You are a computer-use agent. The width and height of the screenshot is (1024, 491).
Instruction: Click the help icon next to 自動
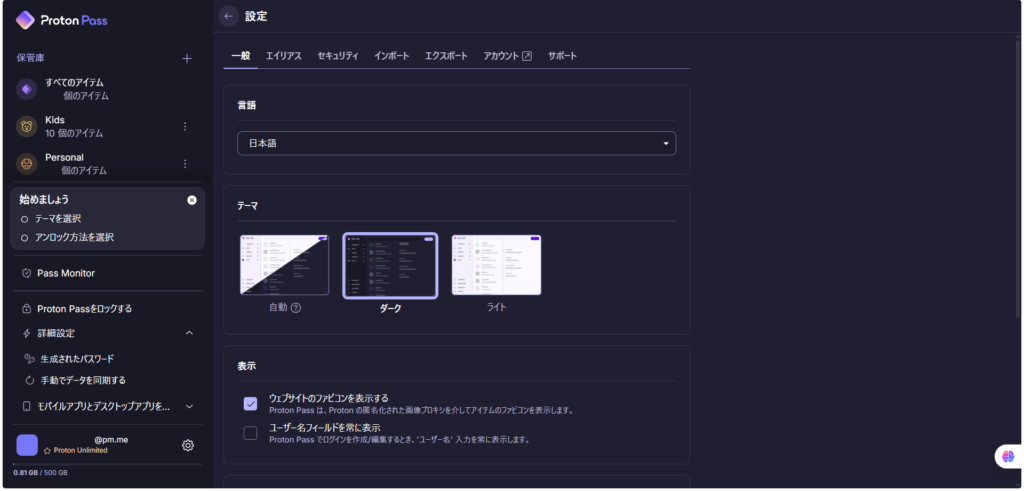click(296, 308)
